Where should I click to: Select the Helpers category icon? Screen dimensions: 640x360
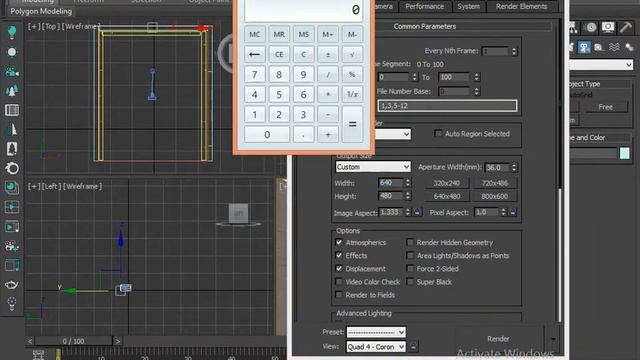[599, 47]
